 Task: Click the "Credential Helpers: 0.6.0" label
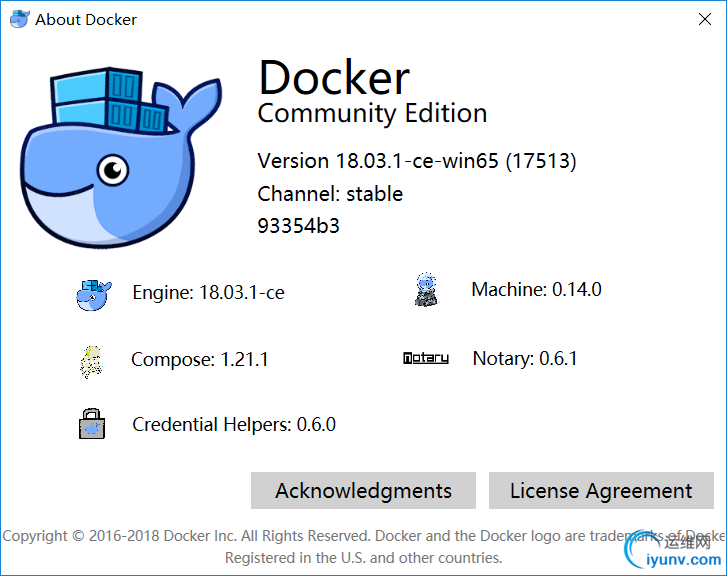[x=234, y=424]
